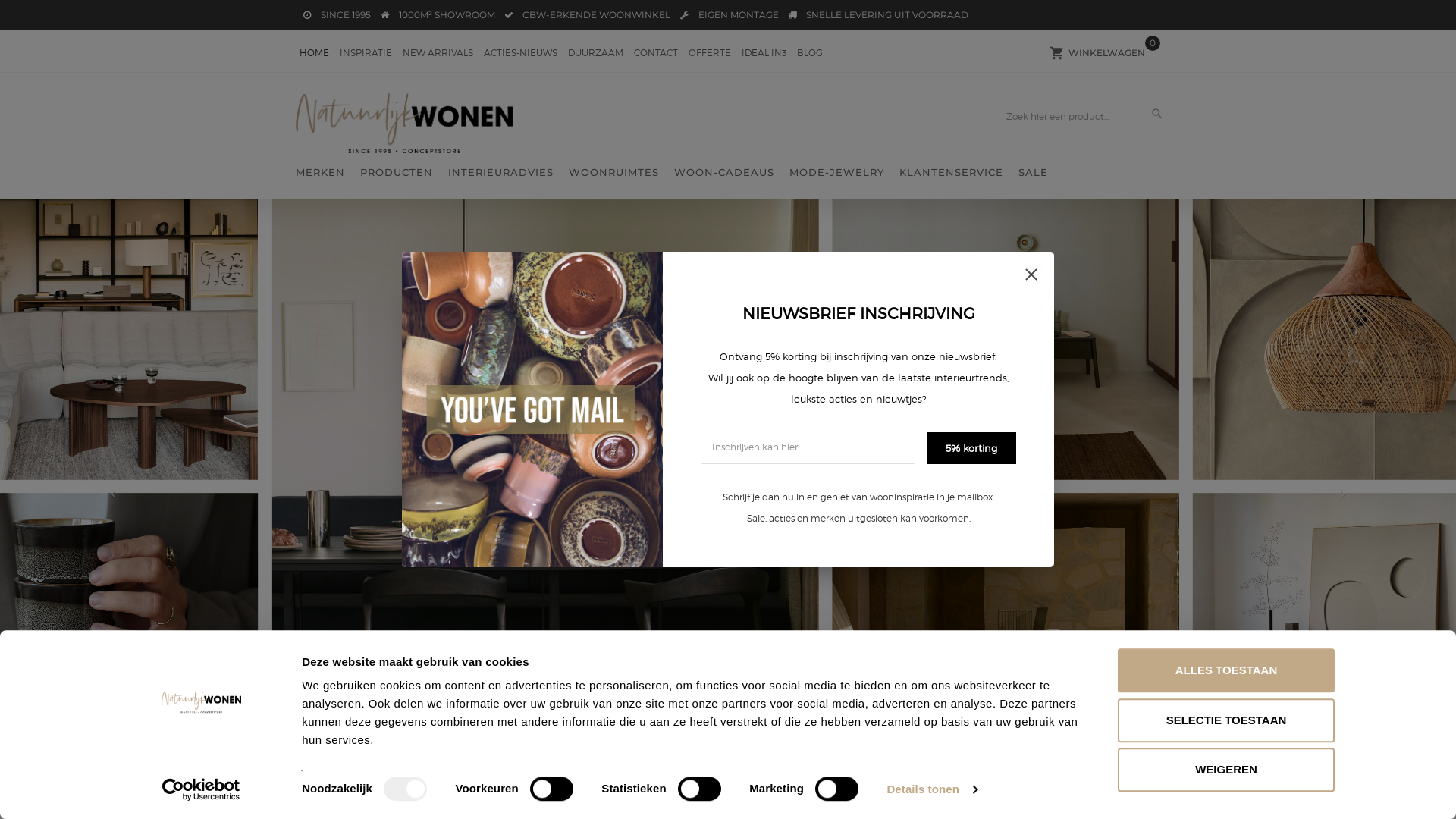
Task: Click the 5% korting subscribe button
Action: coord(971,448)
